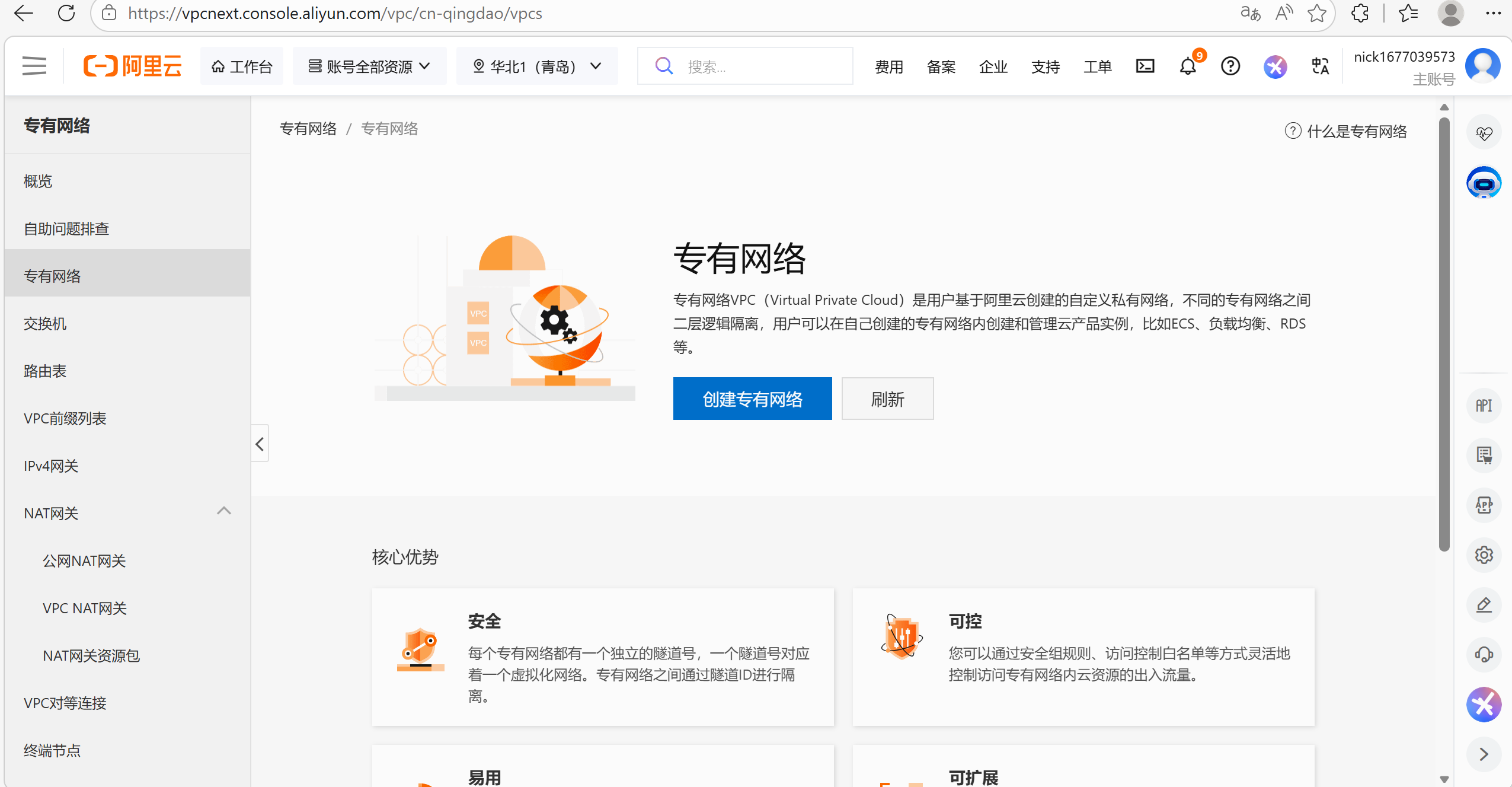This screenshot has width=1512, height=787.
Task: Open 路由表 from the sidebar
Action: (x=45, y=371)
